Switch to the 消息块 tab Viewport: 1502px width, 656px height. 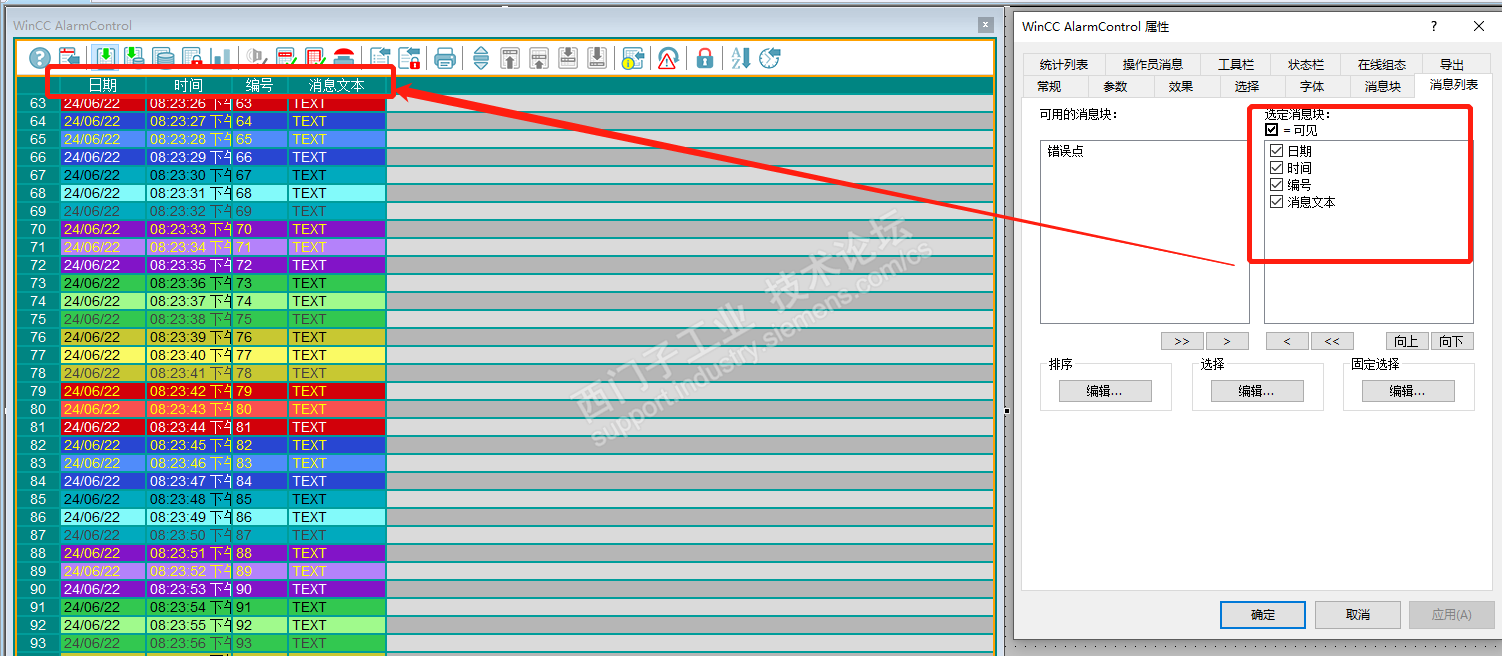click(x=1383, y=87)
